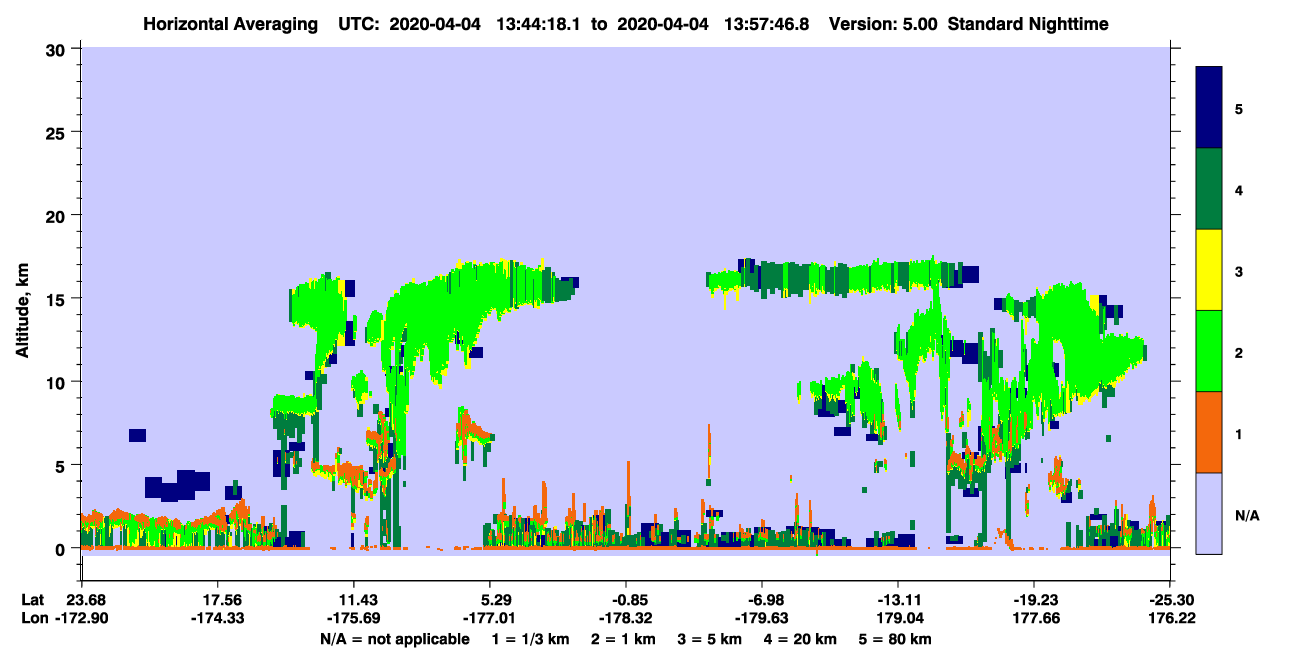Click the y-axis tick label 20
Image resolution: width=1300 pixels, height=667 pixels.
(57, 216)
